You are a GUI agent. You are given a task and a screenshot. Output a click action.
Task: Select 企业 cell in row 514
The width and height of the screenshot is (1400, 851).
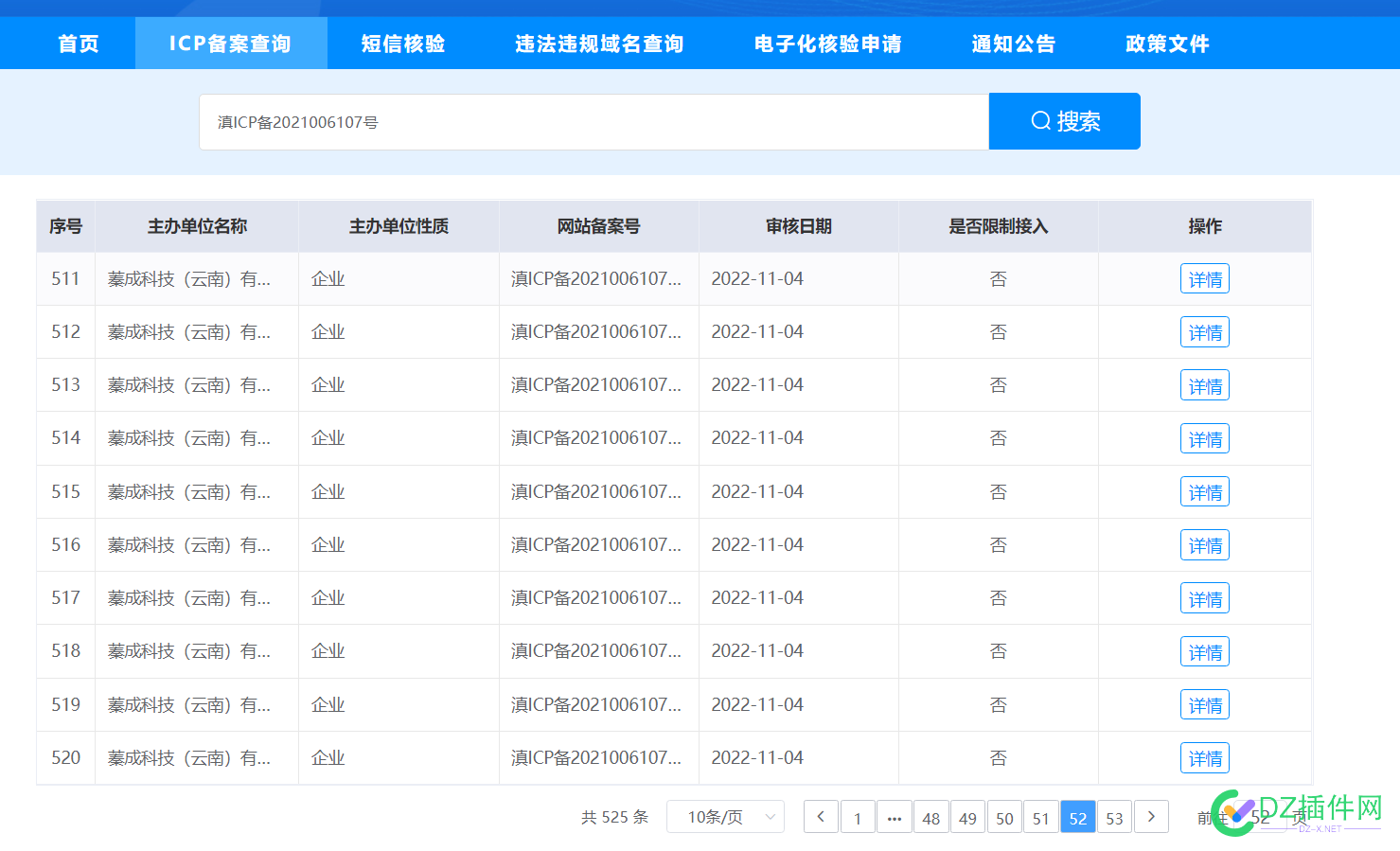pos(328,438)
